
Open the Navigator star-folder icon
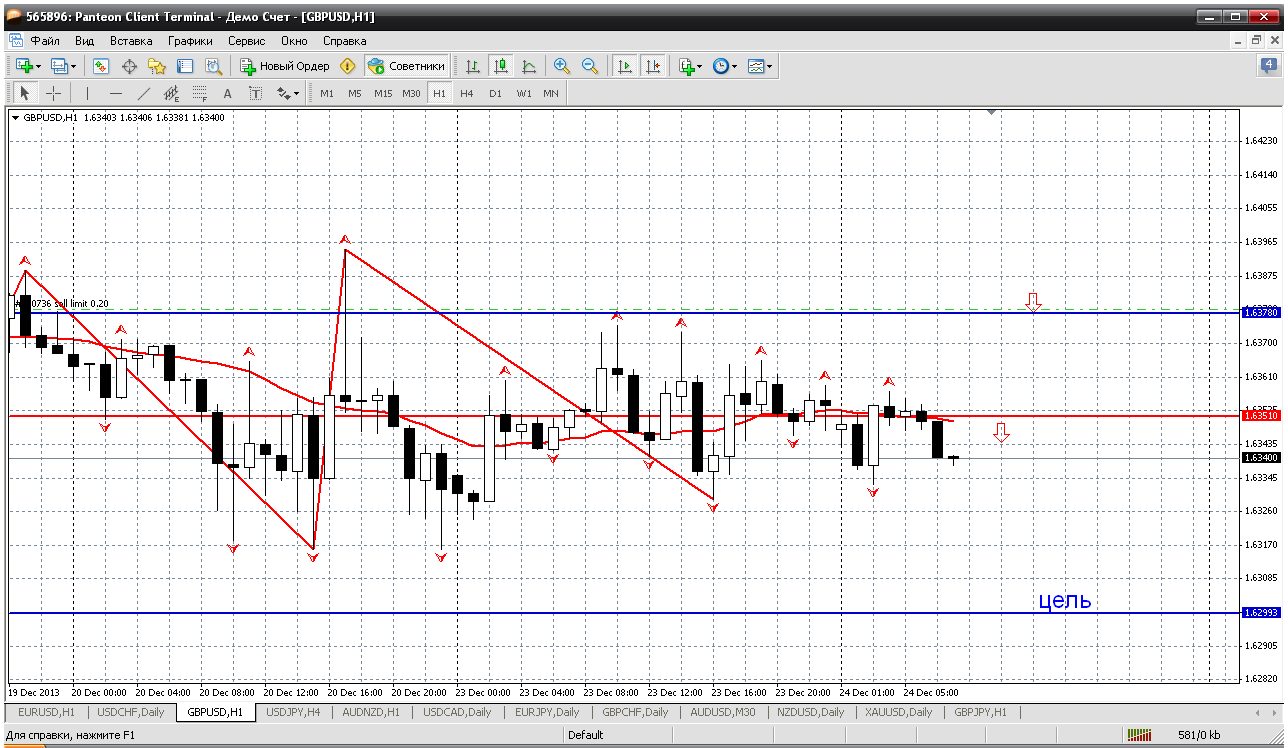pos(157,66)
